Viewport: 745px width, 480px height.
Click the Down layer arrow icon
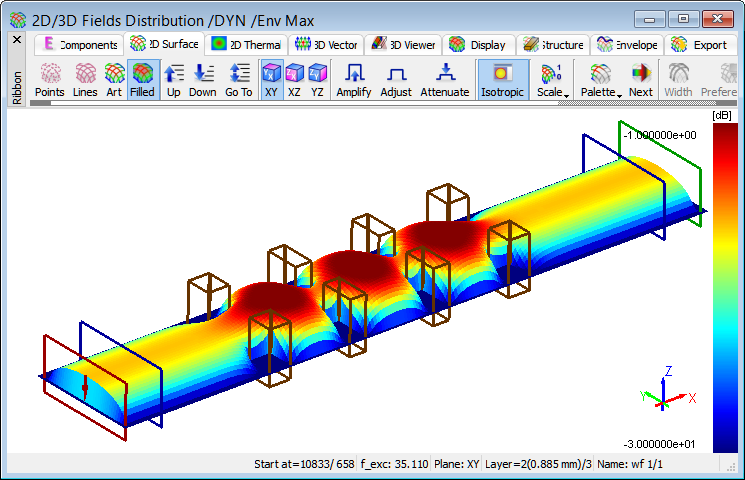(203, 80)
